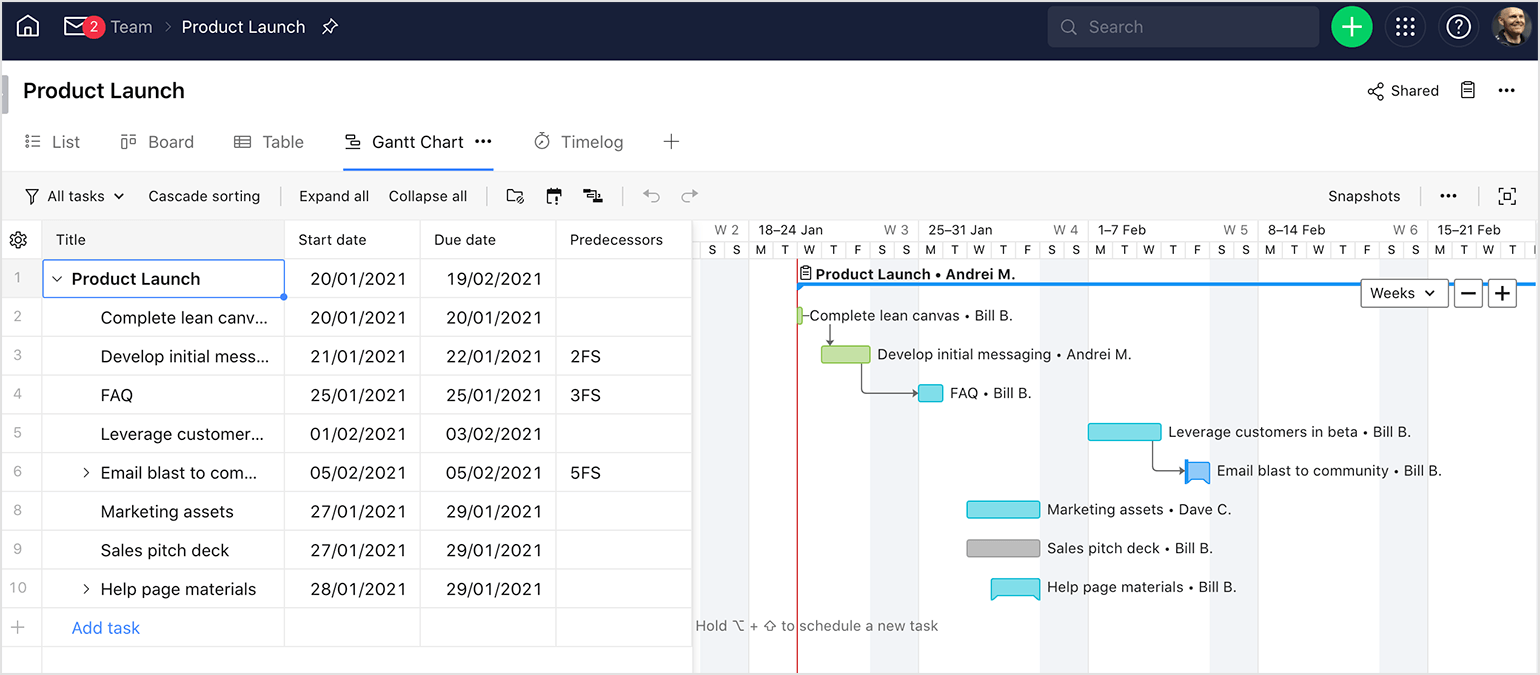Open the Weeks timescale dropdown

pyautogui.click(x=1403, y=293)
